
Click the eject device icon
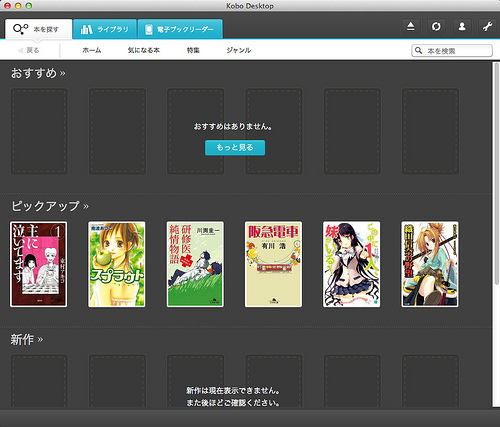[x=411, y=26]
